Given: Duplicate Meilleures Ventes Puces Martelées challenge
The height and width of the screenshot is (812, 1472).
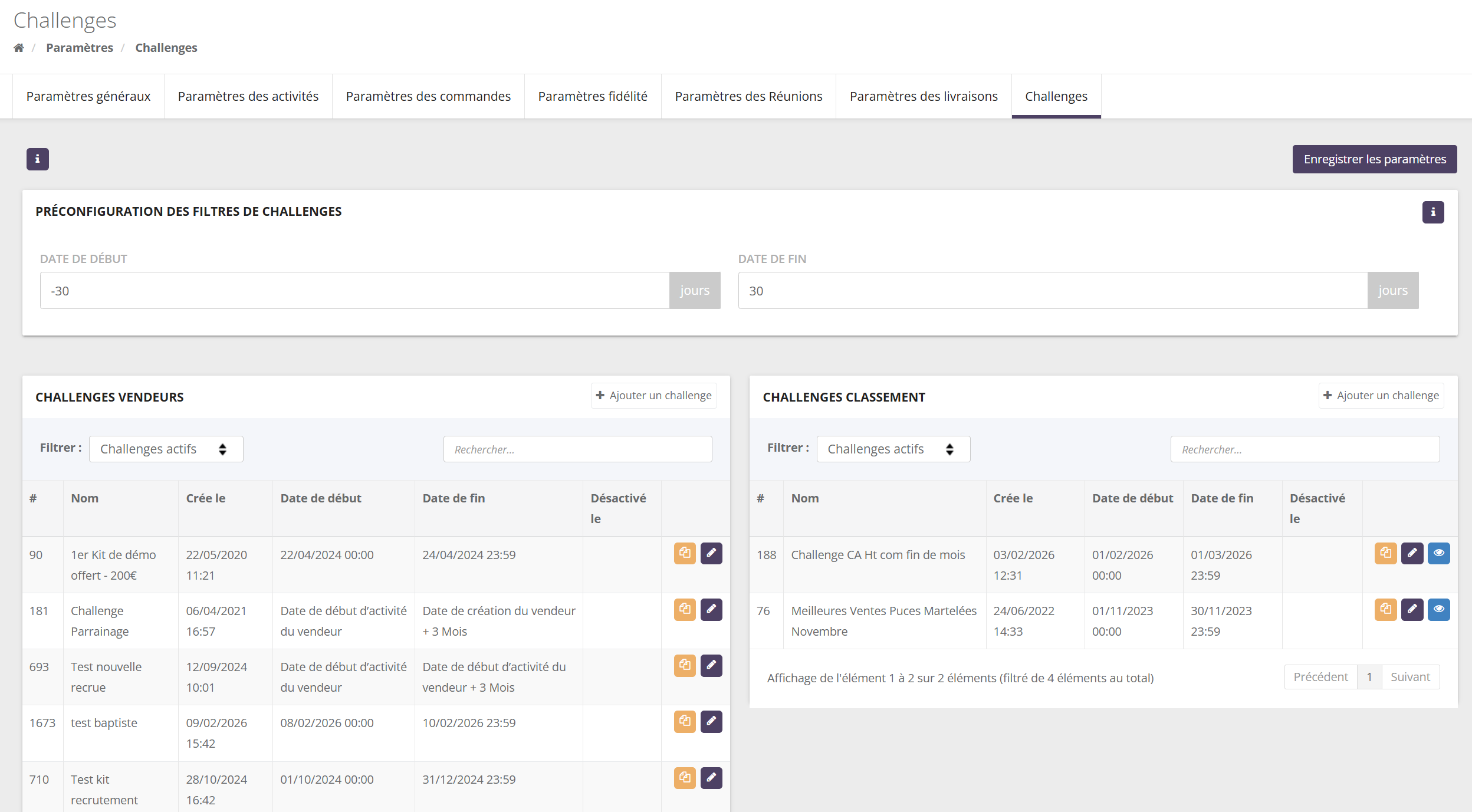Looking at the screenshot, I should click(1386, 610).
